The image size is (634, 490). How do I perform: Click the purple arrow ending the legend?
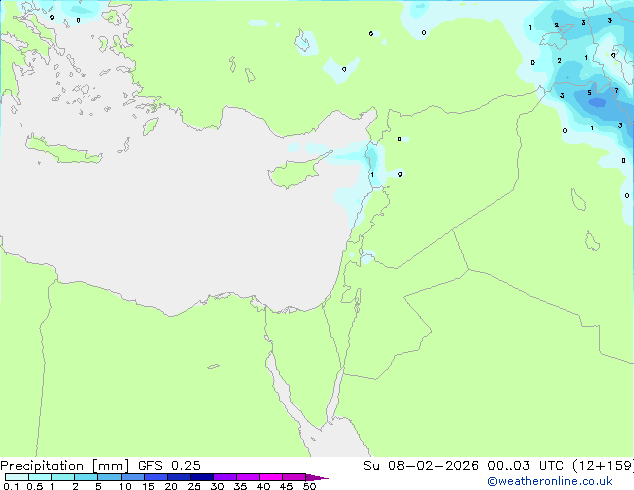(x=317, y=477)
